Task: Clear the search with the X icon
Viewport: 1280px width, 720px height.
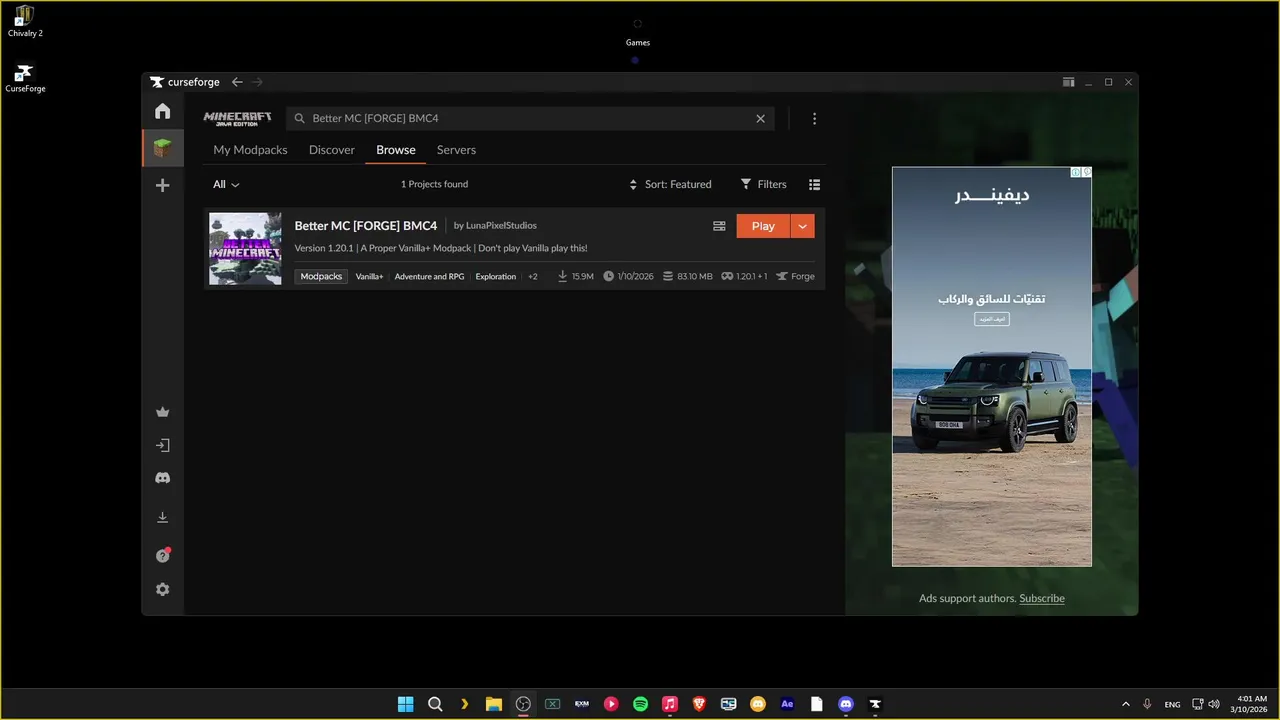Action: (760, 118)
